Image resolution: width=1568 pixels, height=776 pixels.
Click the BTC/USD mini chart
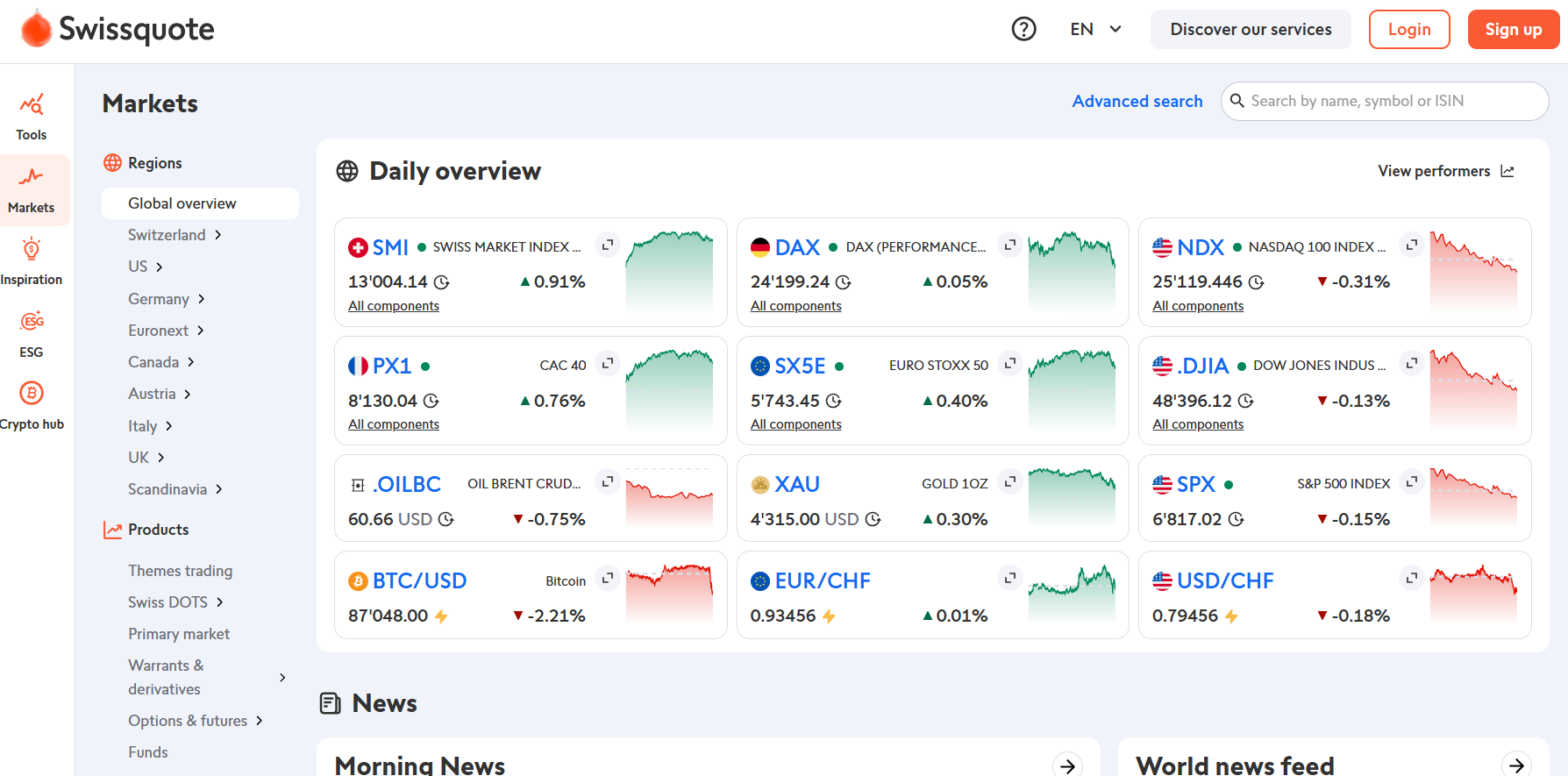coord(669,593)
